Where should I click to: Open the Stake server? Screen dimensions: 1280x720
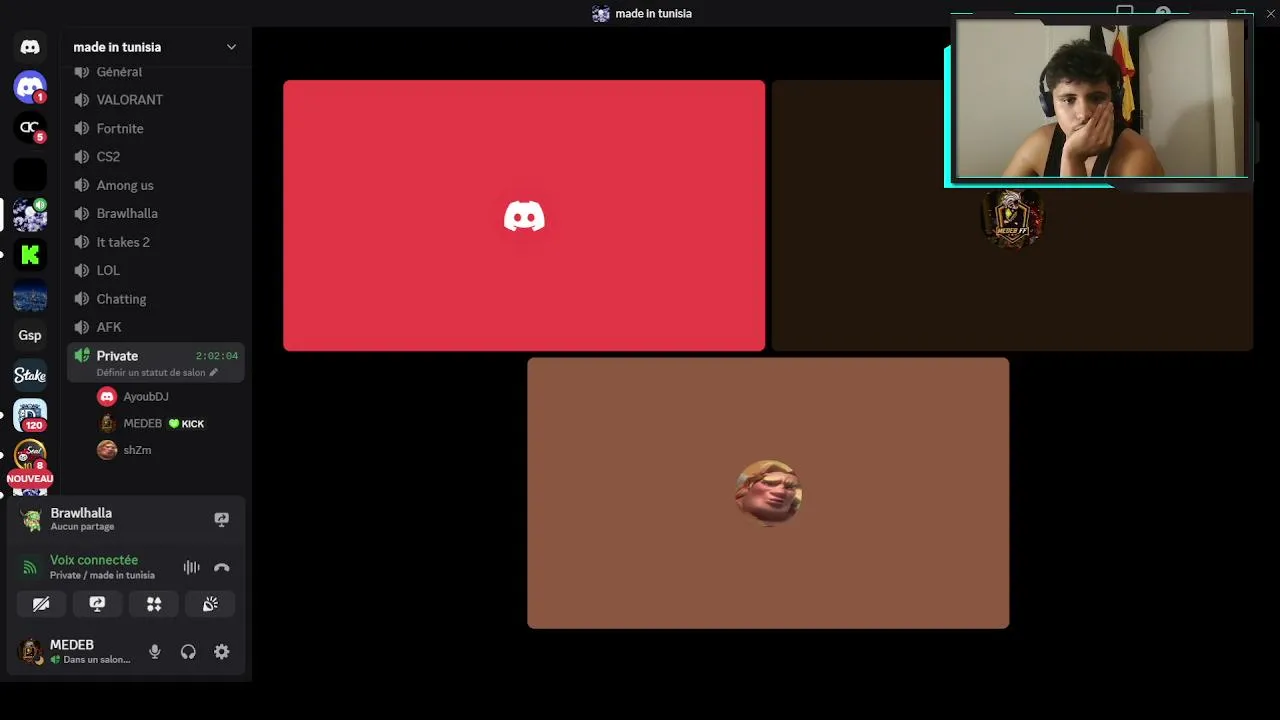(x=30, y=375)
